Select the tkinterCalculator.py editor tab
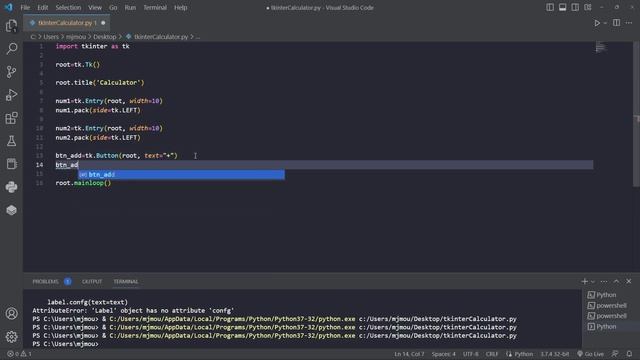Viewport: 640px width, 360px height. click(67, 23)
